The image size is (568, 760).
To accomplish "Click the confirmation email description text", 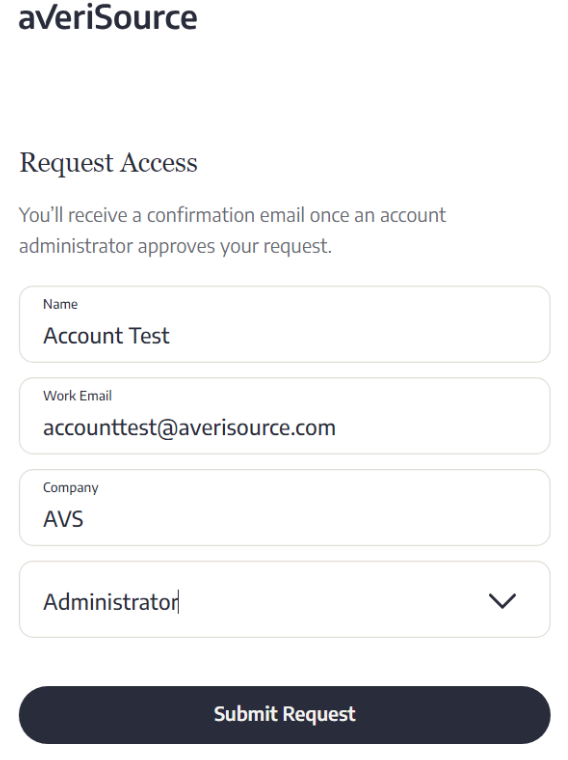I will 232,230.
